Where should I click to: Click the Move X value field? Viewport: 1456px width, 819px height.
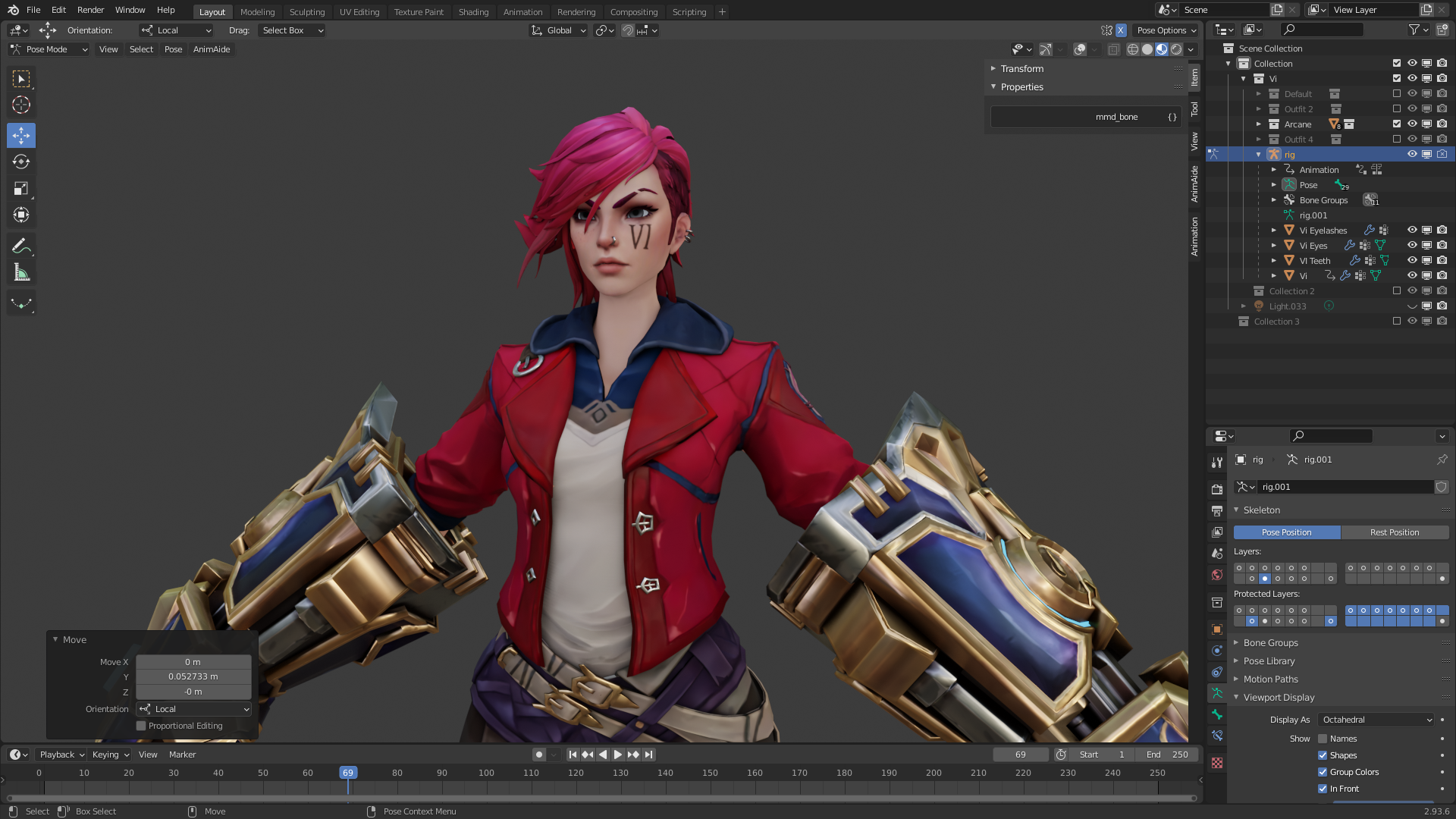coord(193,662)
